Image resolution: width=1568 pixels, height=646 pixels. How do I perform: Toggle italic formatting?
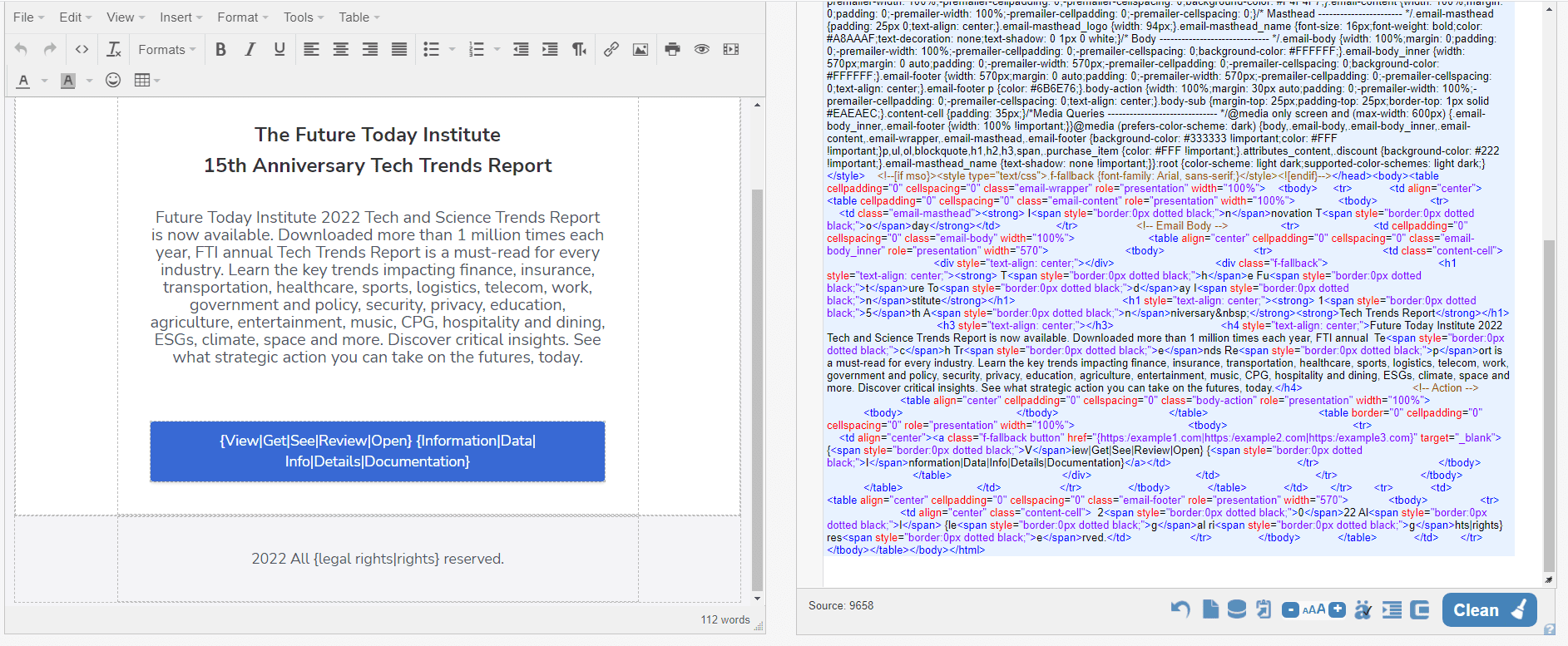coord(250,49)
